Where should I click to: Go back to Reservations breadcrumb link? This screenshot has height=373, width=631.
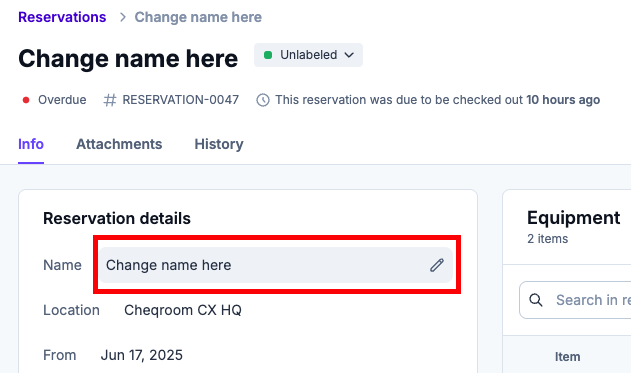tap(62, 17)
